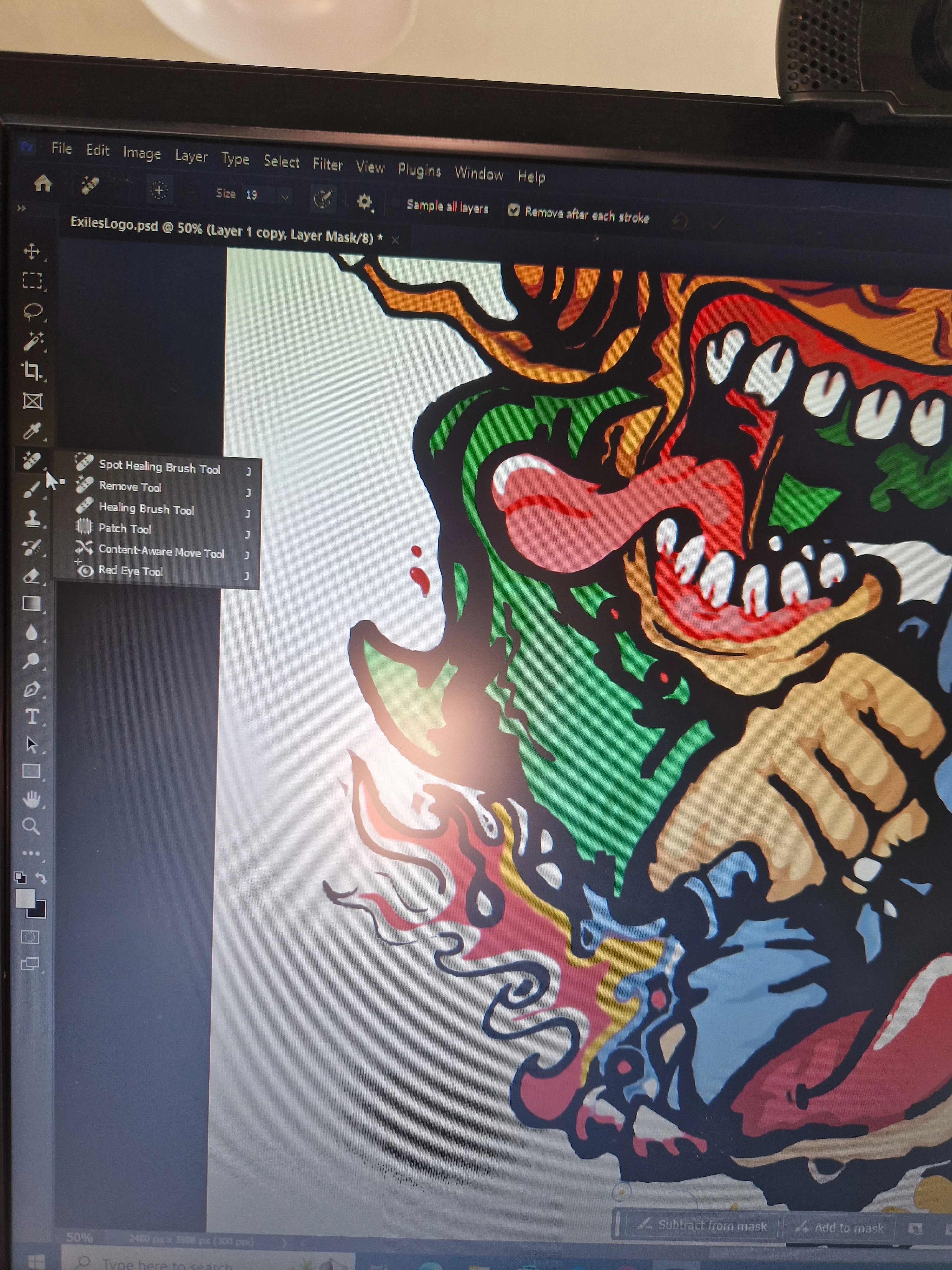
Task: Select the Zoom tool
Action: 31,827
